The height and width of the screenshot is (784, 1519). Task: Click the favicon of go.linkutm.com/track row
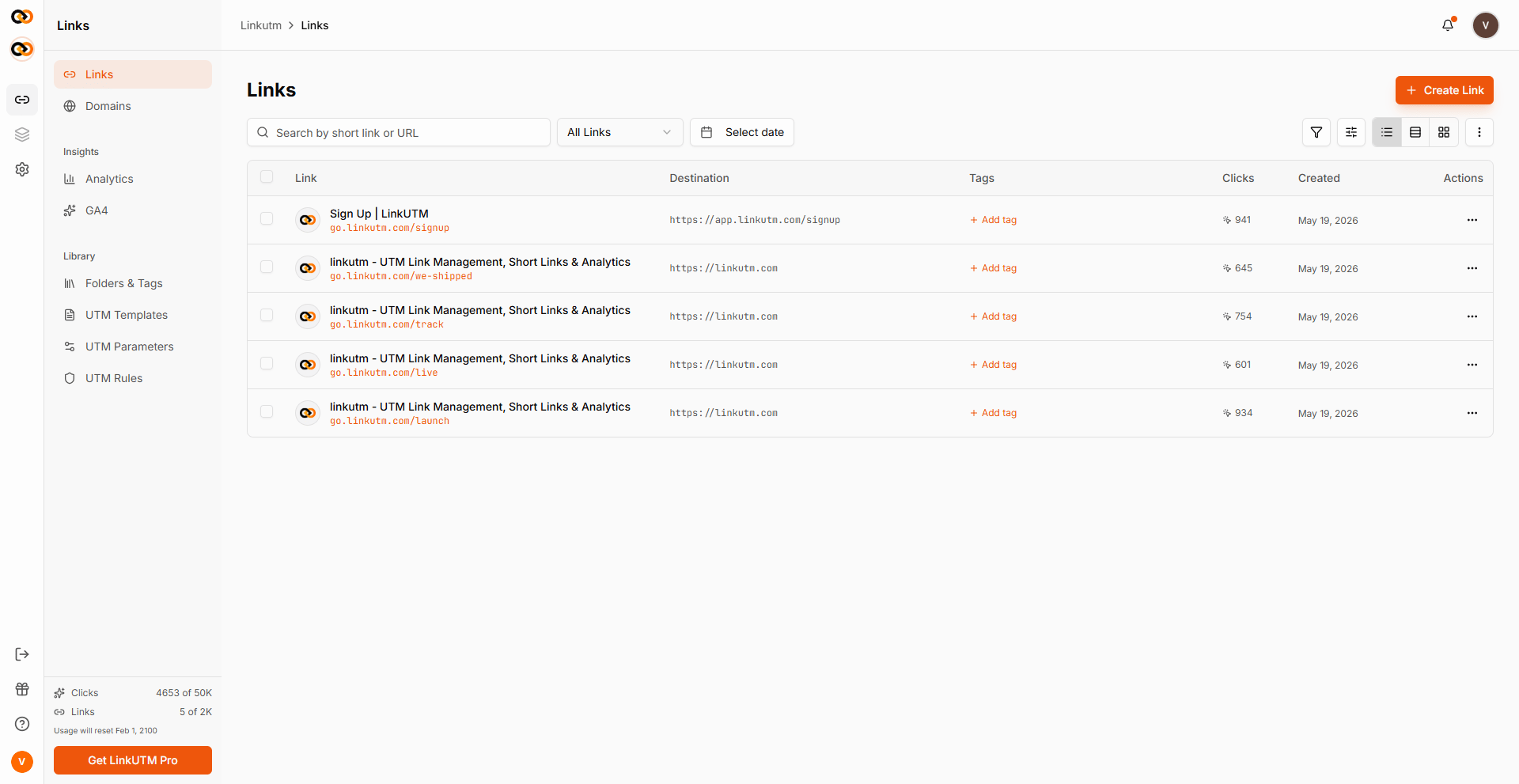pos(308,316)
